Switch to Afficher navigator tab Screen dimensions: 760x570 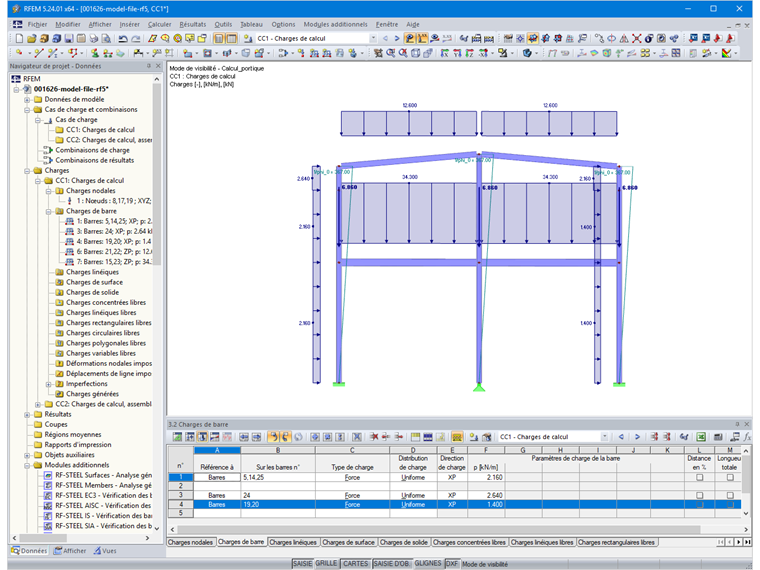70,551
